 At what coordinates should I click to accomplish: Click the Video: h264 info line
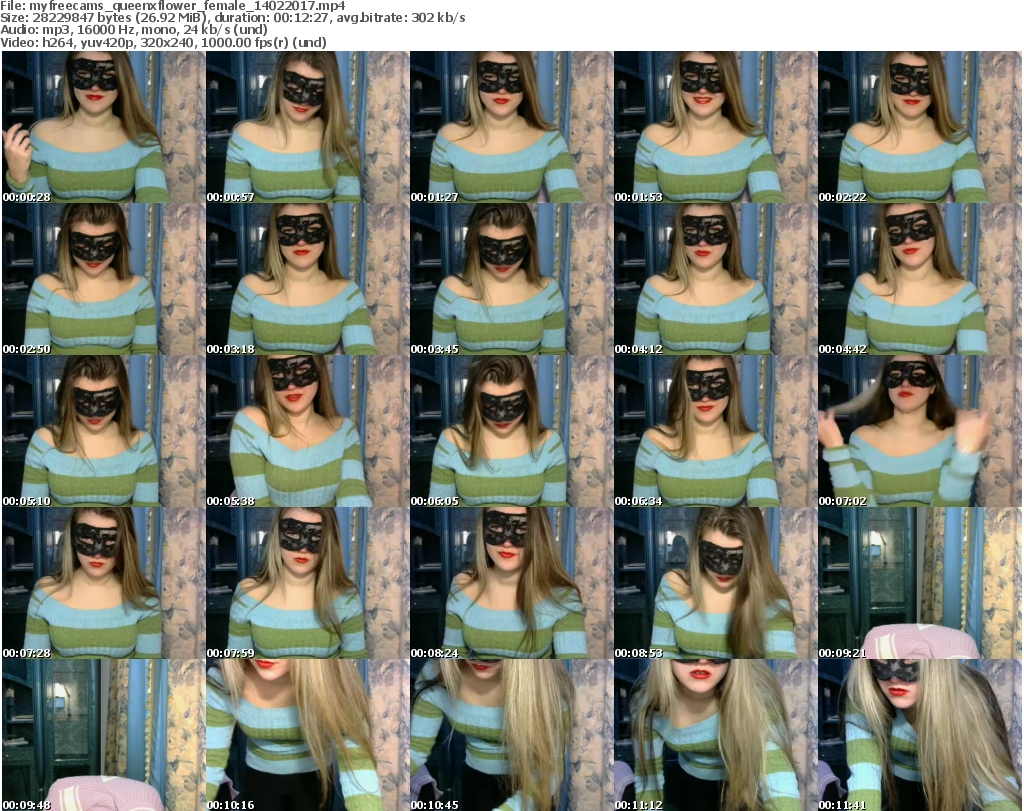click(x=163, y=42)
